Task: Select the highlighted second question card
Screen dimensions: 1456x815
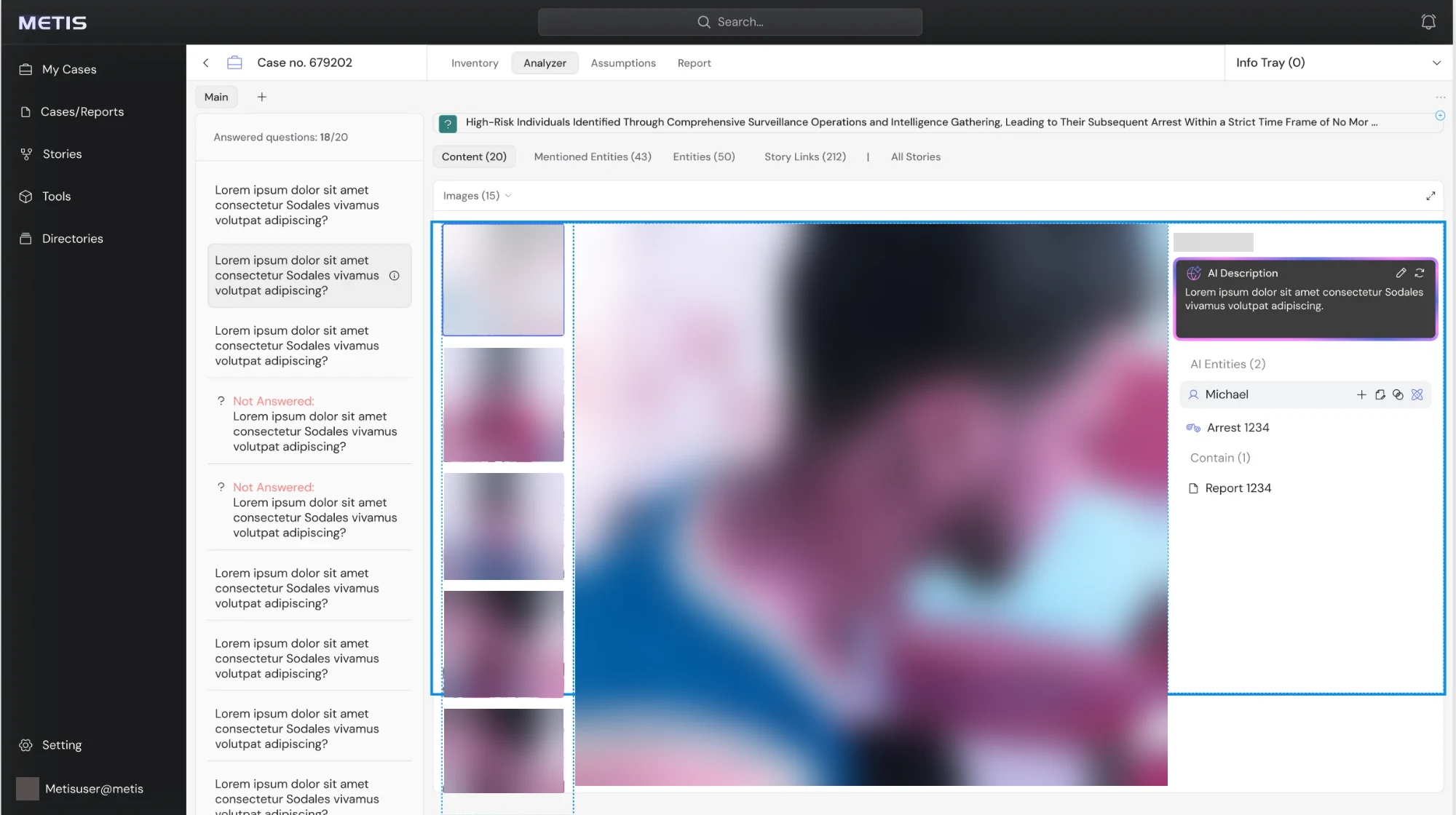Action: click(309, 275)
